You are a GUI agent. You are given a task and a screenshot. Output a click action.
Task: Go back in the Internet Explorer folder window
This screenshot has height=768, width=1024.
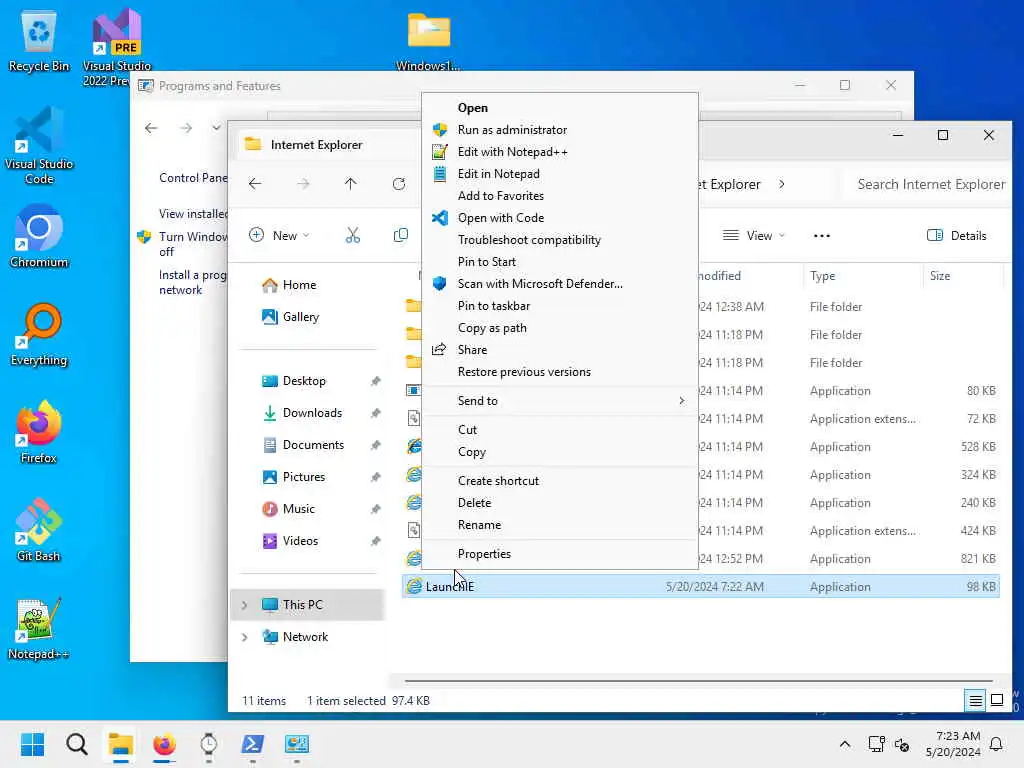coord(255,184)
